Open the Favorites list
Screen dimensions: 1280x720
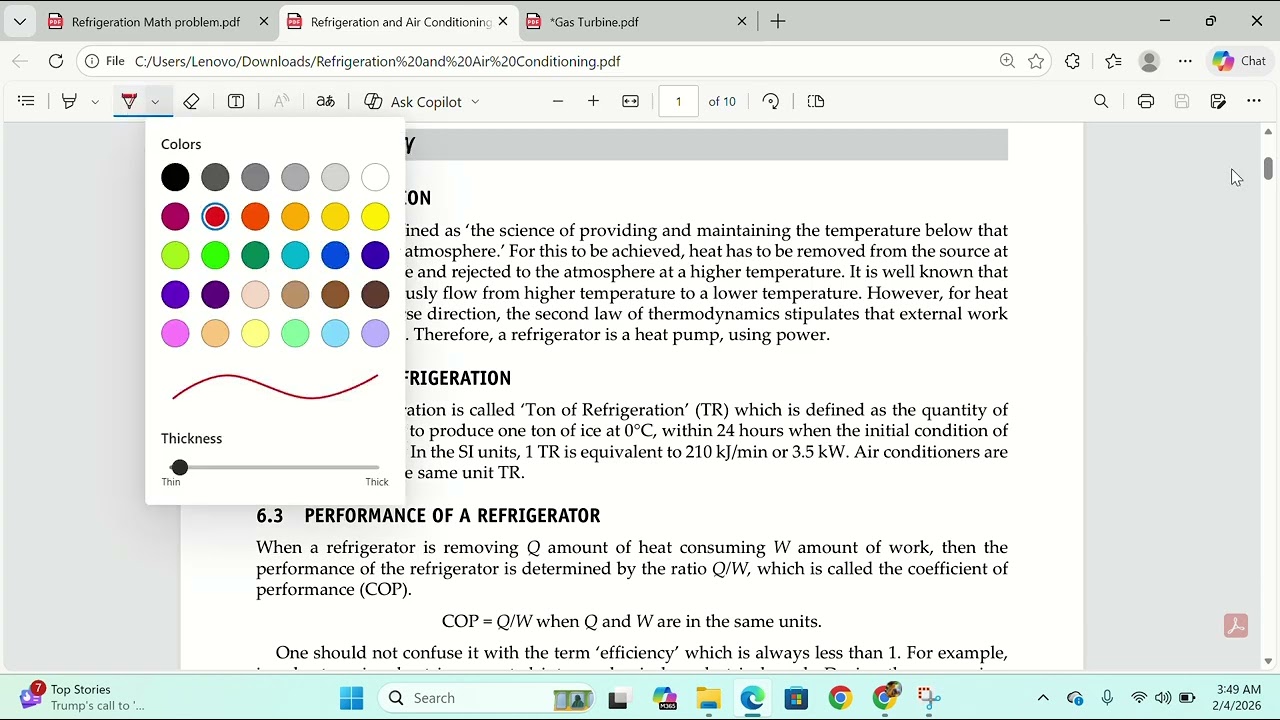[1113, 61]
